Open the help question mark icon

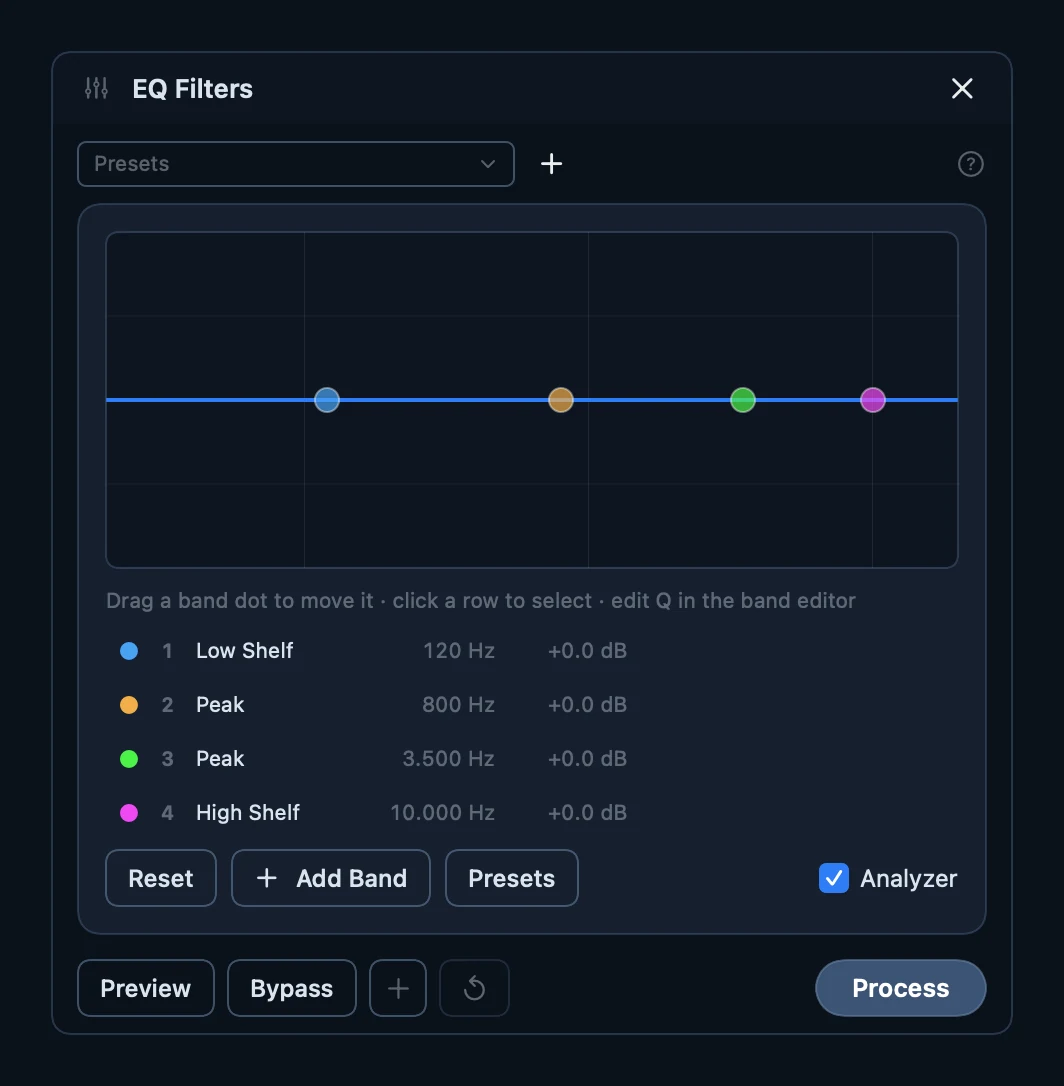coord(970,164)
